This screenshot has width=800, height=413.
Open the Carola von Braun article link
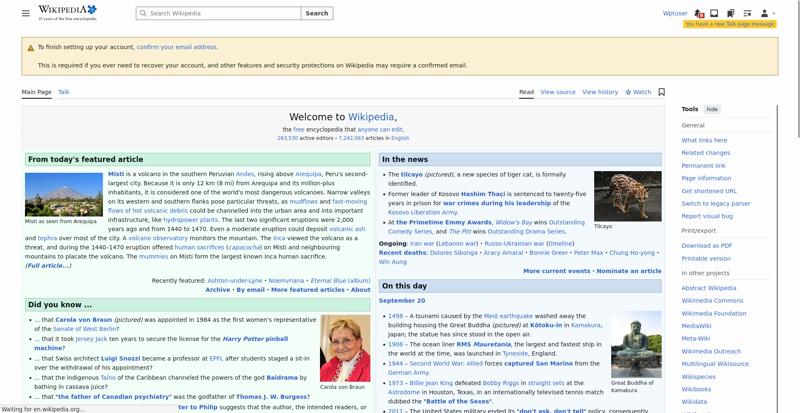click(x=84, y=320)
